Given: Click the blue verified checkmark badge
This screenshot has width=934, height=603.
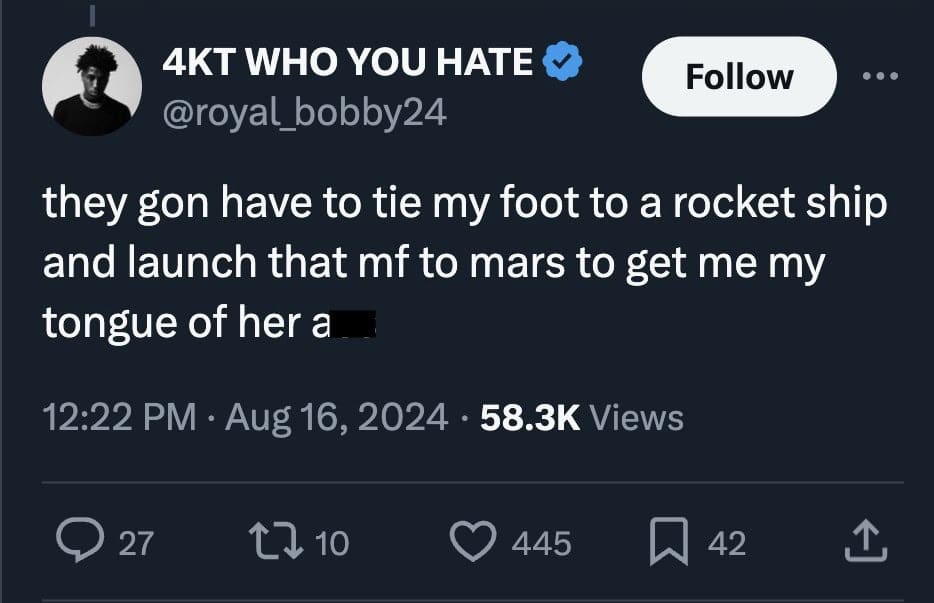Looking at the screenshot, I should (563, 64).
